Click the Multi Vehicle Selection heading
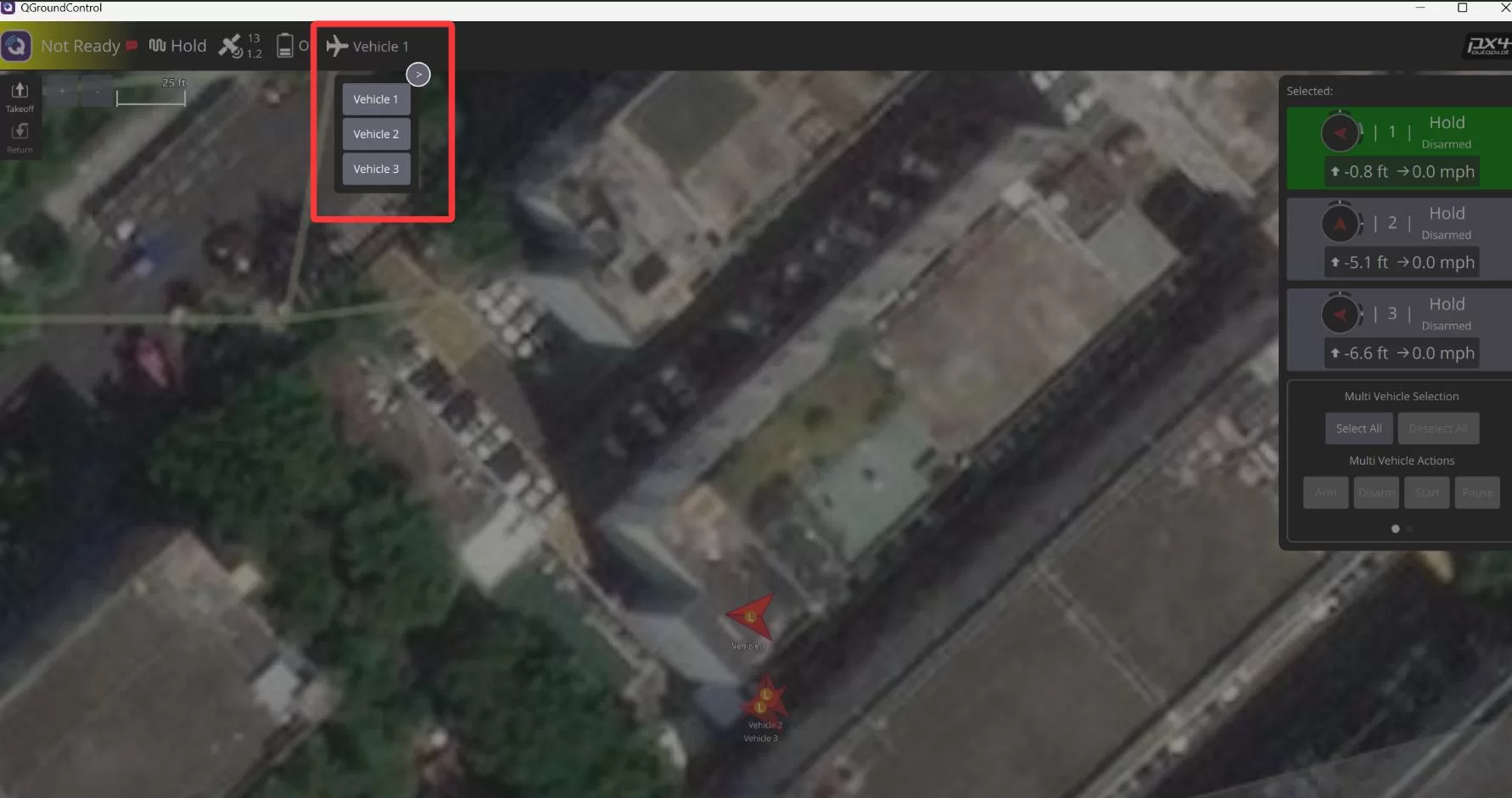1512x798 pixels. click(1402, 396)
